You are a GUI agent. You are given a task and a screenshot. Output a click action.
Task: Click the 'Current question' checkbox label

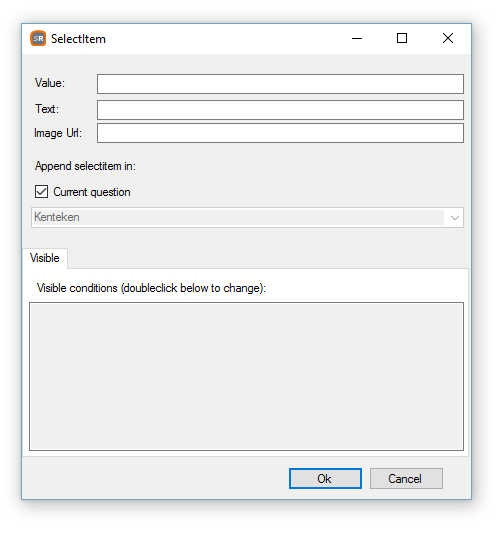click(x=92, y=192)
